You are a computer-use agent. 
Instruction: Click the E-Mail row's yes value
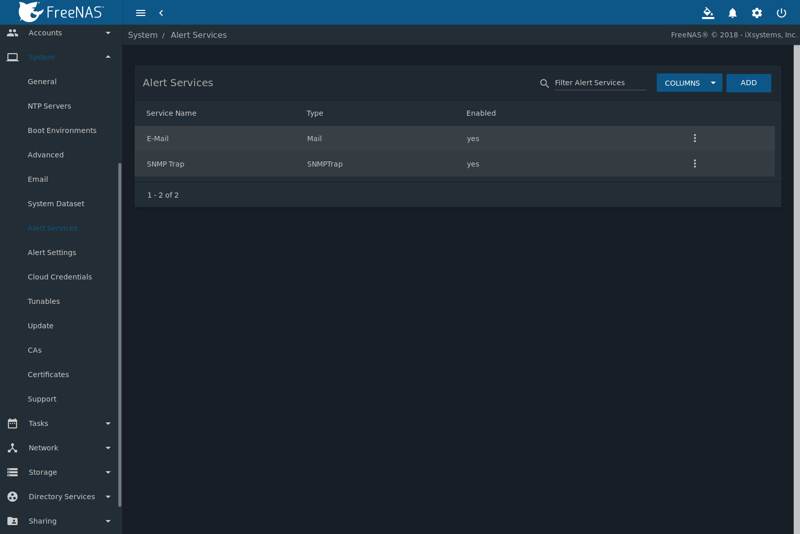tap(473, 139)
